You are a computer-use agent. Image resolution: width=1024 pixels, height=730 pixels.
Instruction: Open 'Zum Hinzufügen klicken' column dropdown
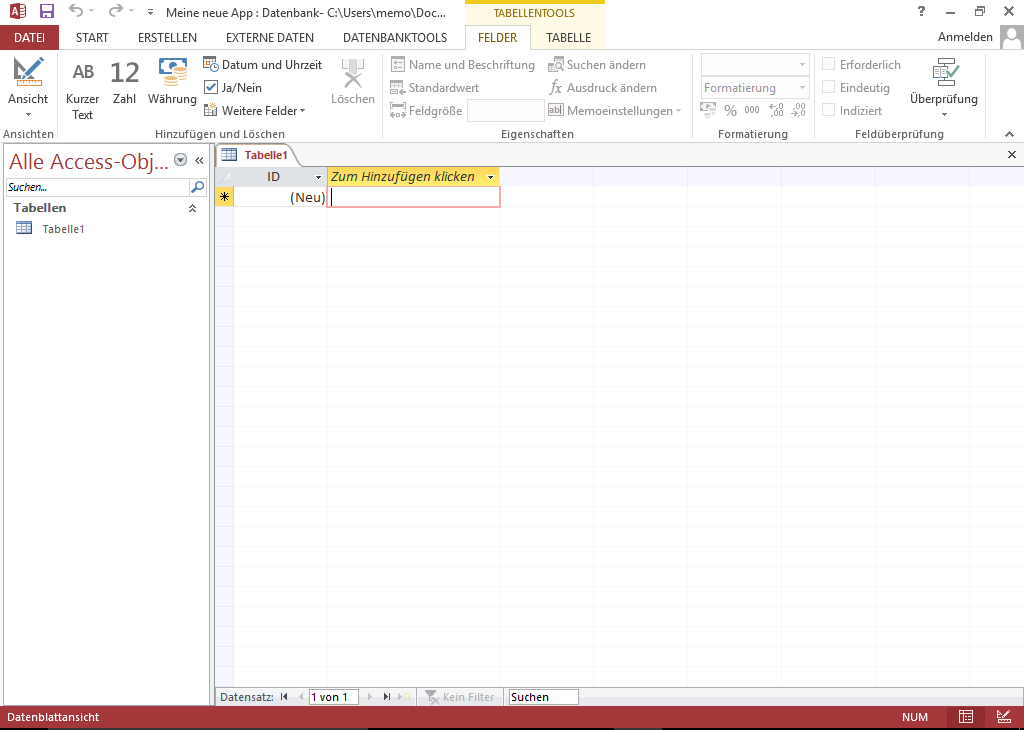coord(490,177)
